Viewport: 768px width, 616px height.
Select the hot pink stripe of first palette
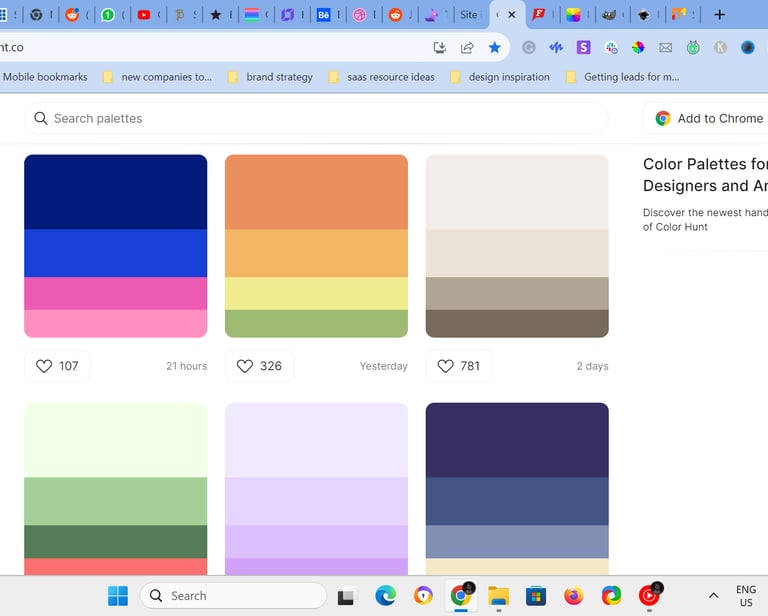coord(116,293)
